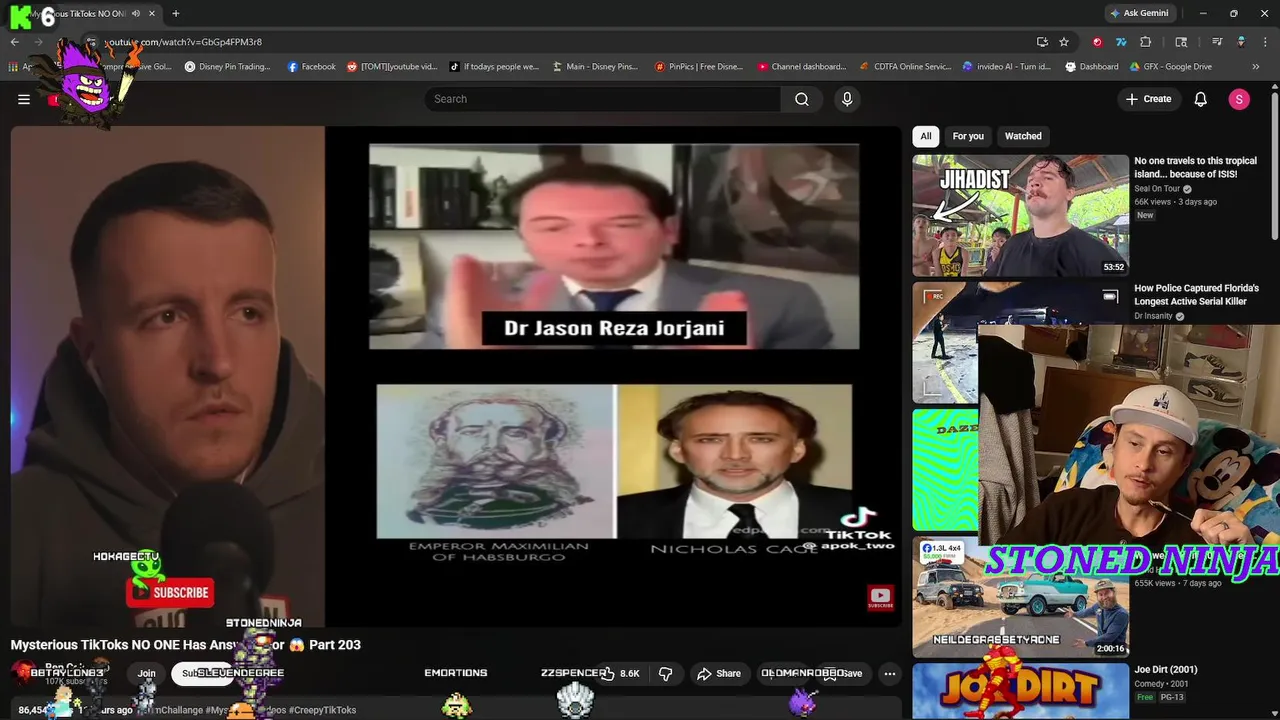1280x720 pixels.
Task: Mute the tab via speaker icon
Action: [135, 13]
